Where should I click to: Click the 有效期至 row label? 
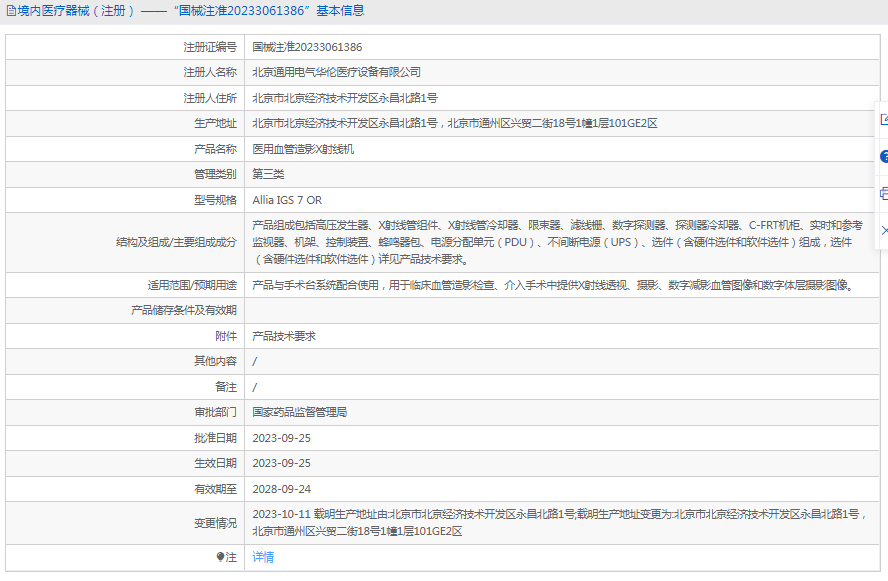(215, 489)
